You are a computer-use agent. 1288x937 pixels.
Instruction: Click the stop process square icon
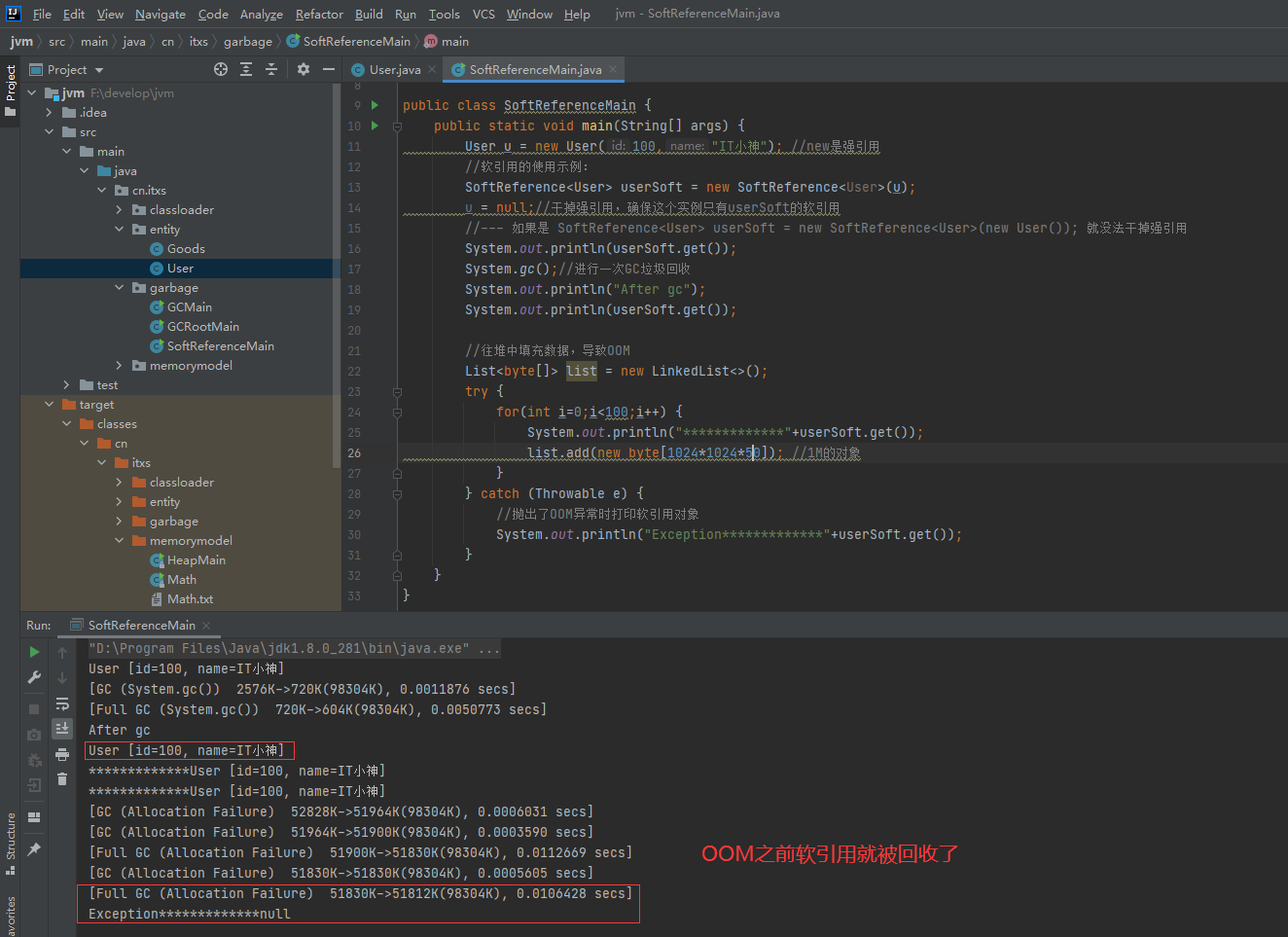coord(34,709)
